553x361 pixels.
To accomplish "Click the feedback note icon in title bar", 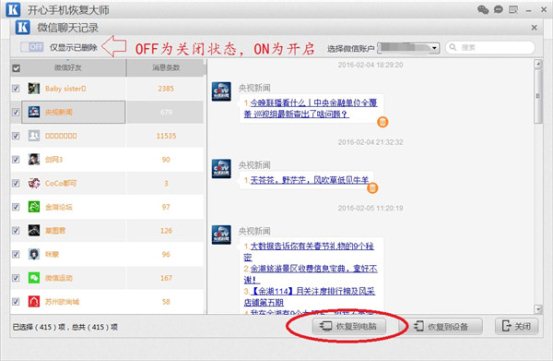I will click(x=513, y=10).
